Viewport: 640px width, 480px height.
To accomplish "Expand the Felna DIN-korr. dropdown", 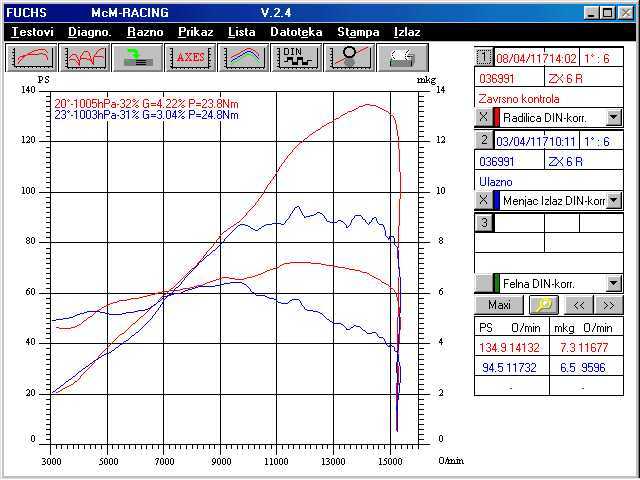I will [x=614, y=283].
